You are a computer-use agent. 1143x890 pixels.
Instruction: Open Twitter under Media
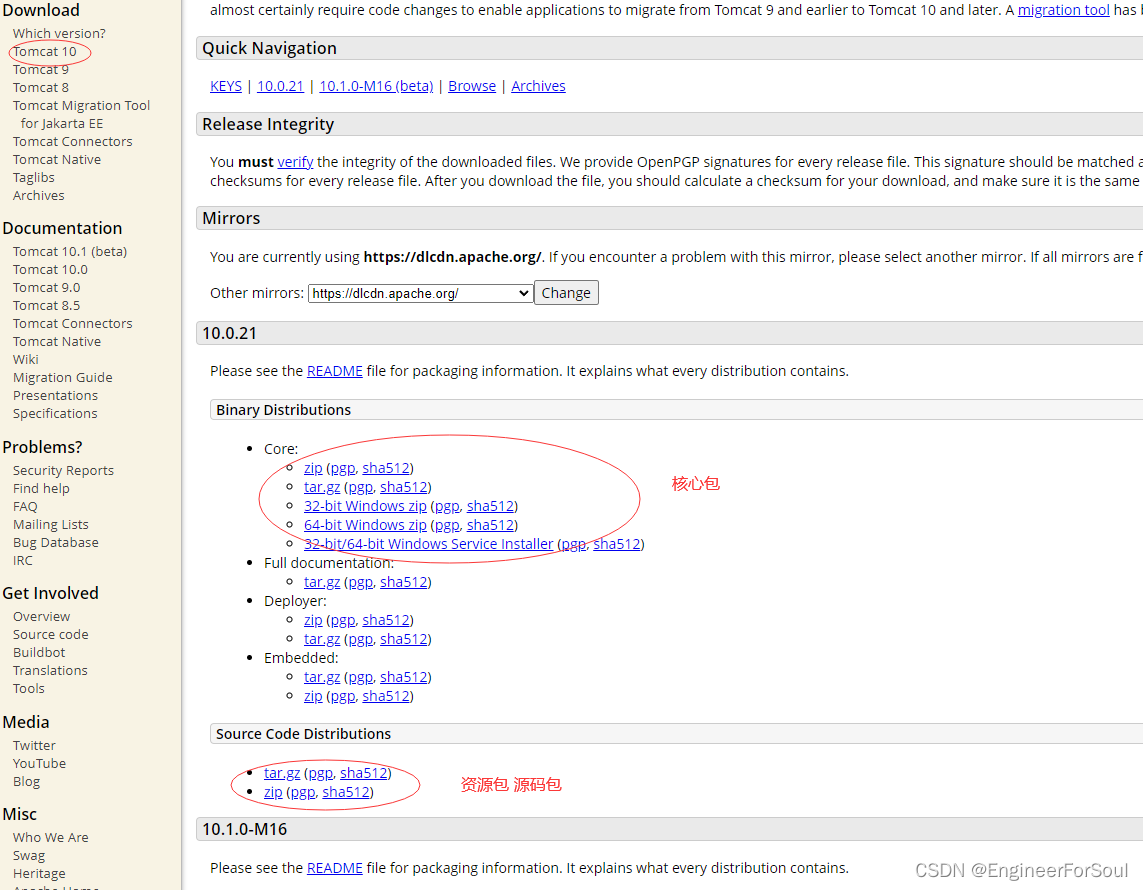tap(34, 746)
